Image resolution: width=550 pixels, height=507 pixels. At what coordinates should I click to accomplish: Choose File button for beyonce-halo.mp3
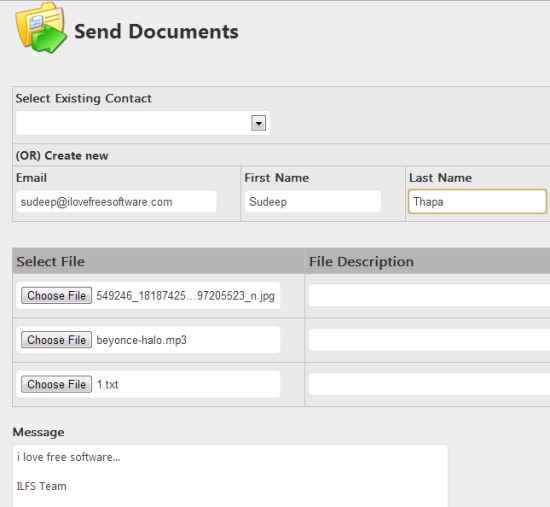pyautogui.click(x=56, y=340)
